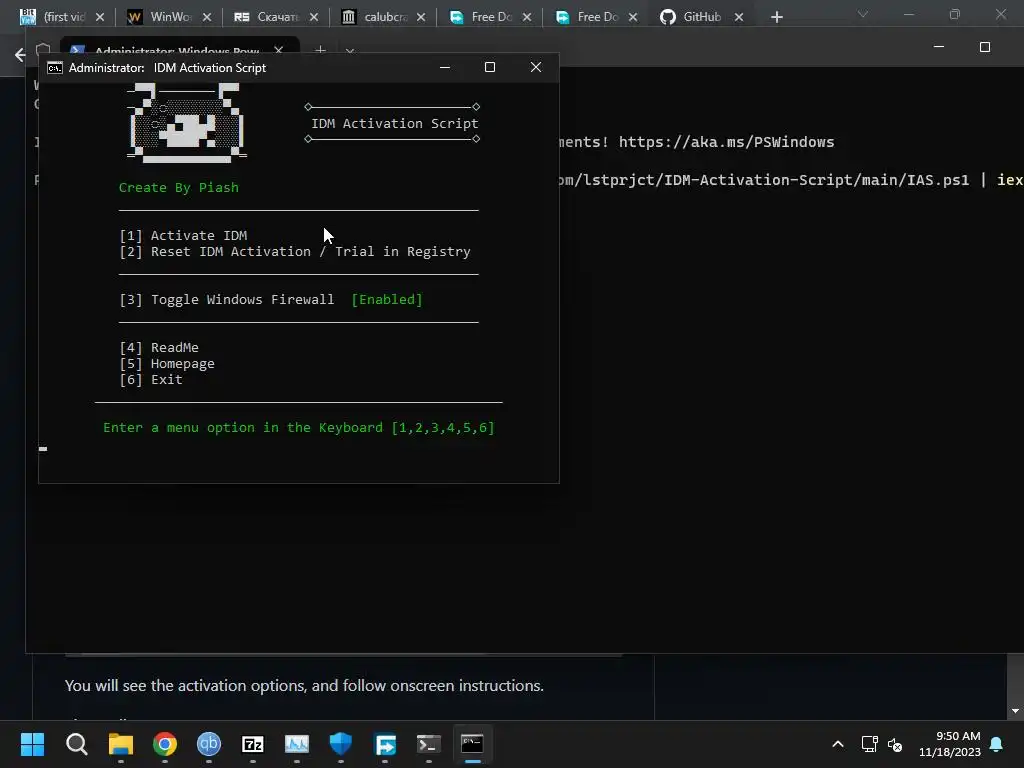Restore down the browser window
This screenshot has width=1024, height=768.
pyautogui.click(x=955, y=14)
